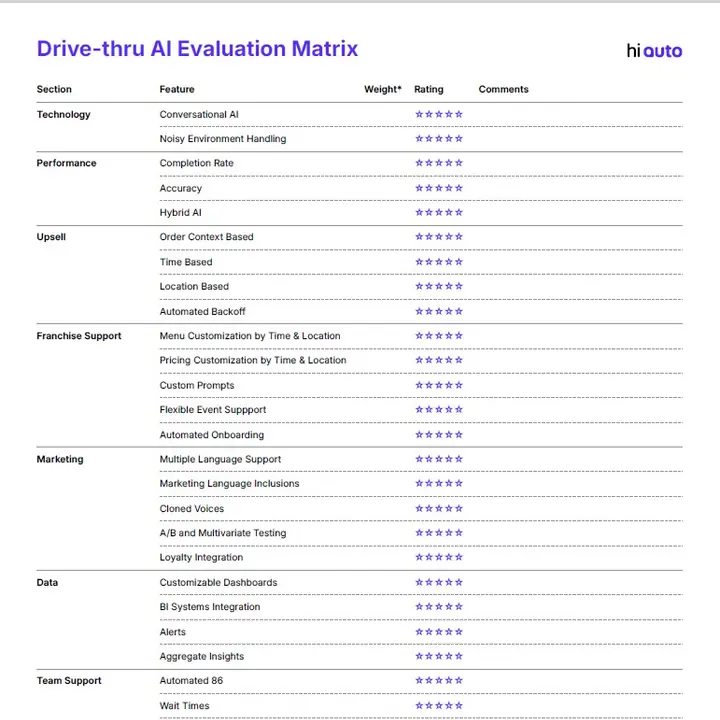This screenshot has width=720, height=720.
Task: Rate the Noisy Environment Handling stars
Action: coord(439,139)
